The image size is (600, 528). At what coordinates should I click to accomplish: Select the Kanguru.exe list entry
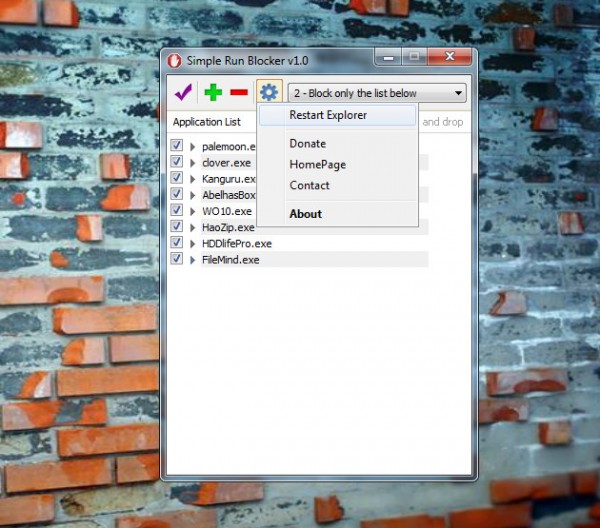[x=229, y=179]
